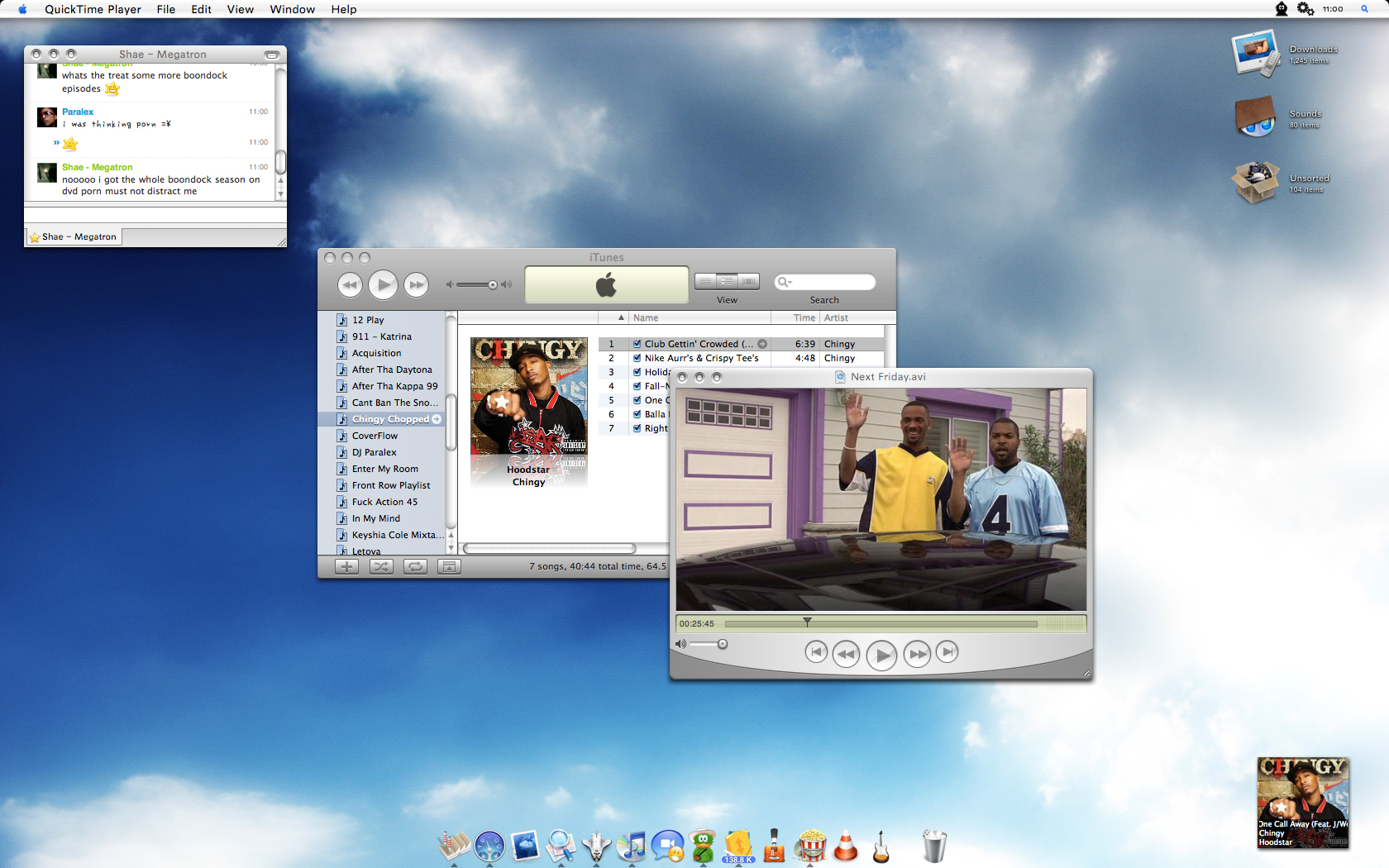Open the File menu
The width and height of the screenshot is (1389, 868).
[165, 9]
